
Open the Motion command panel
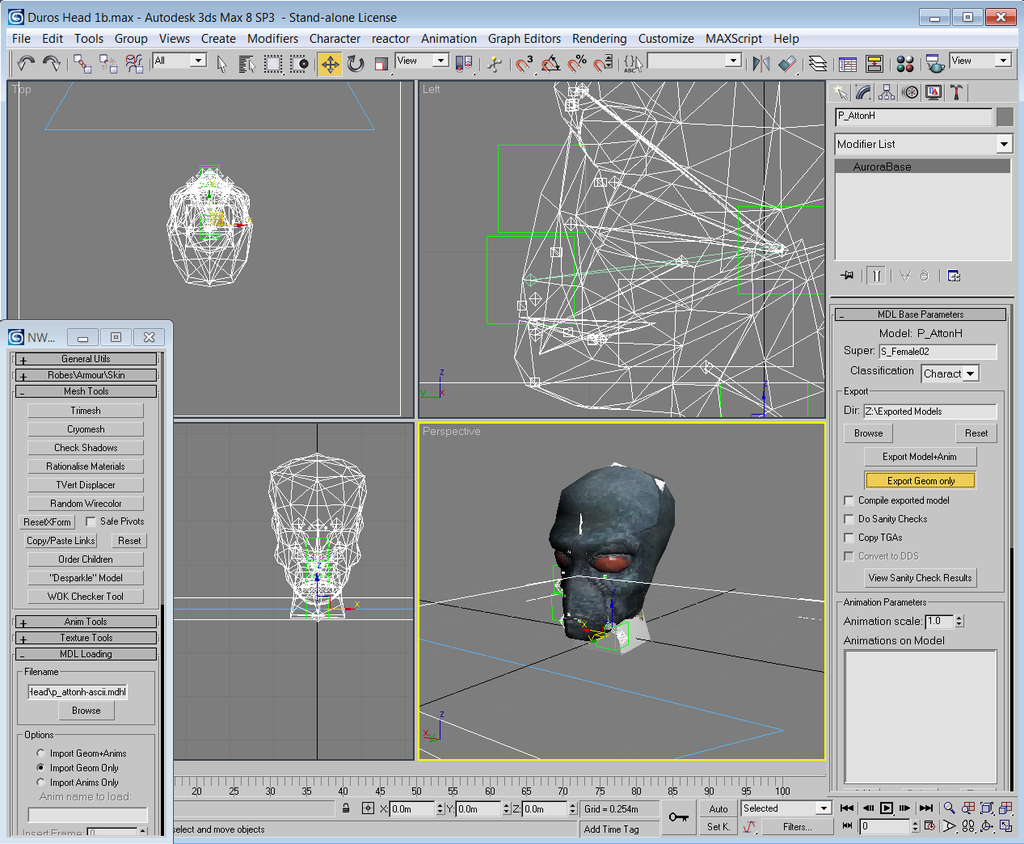pos(910,92)
